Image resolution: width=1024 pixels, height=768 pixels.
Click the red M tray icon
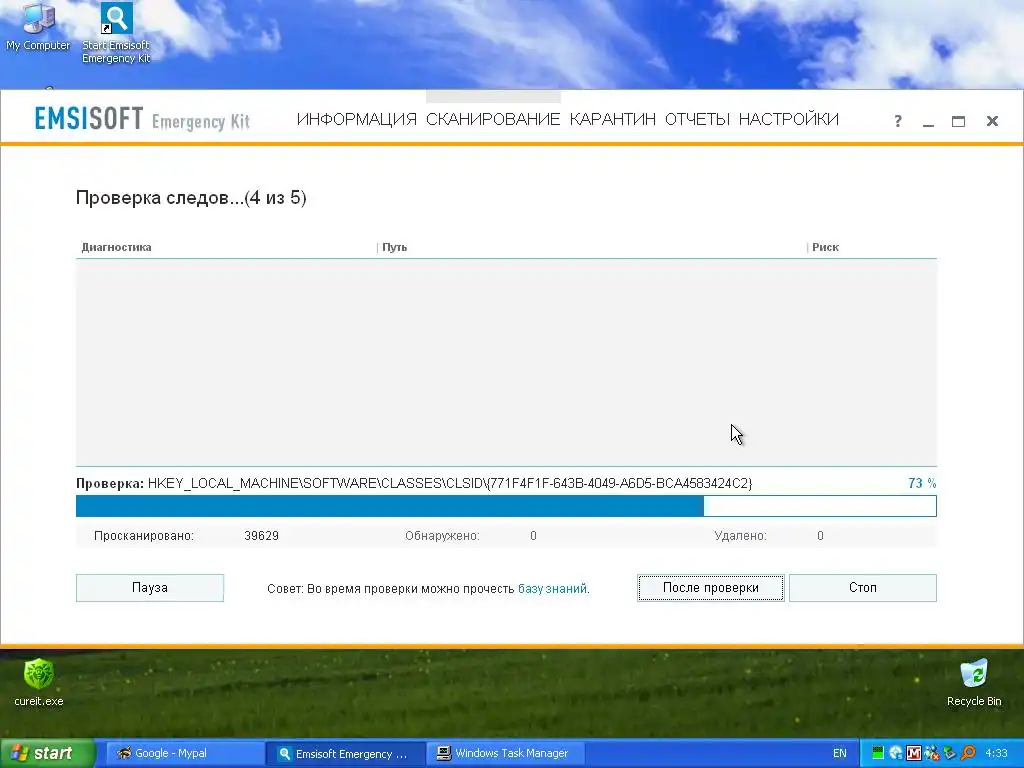[x=914, y=753]
